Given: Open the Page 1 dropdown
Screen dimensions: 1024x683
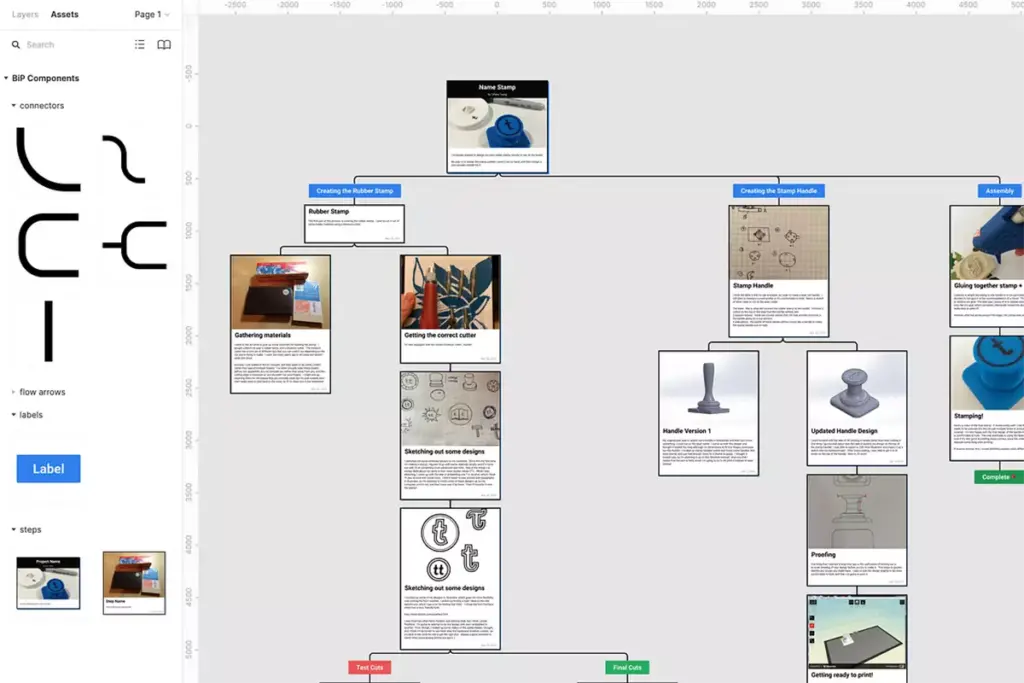Looking at the screenshot, I should (x=152, y=15).
